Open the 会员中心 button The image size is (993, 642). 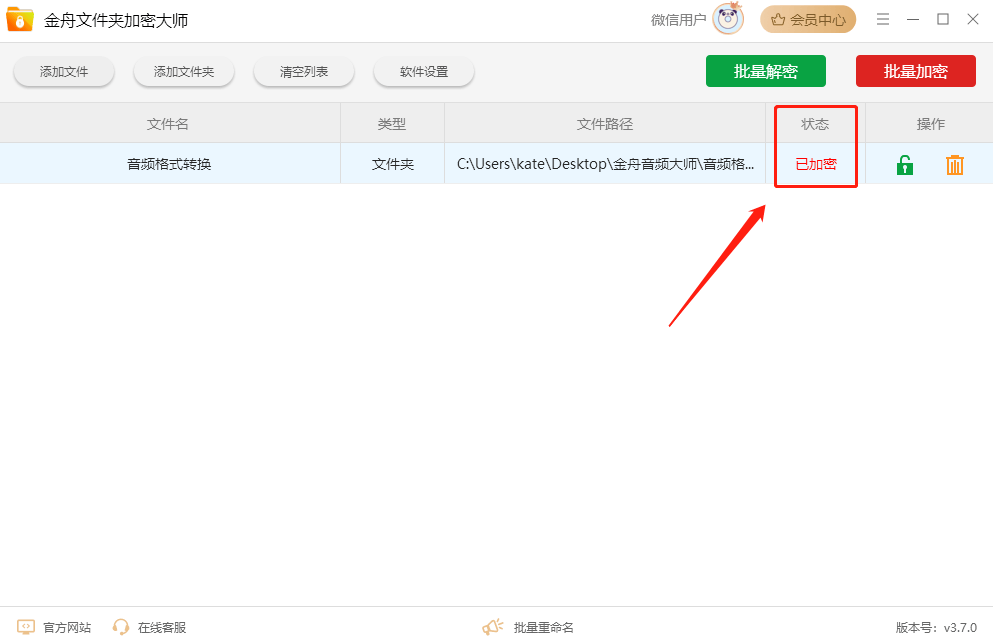pos(808,20)
